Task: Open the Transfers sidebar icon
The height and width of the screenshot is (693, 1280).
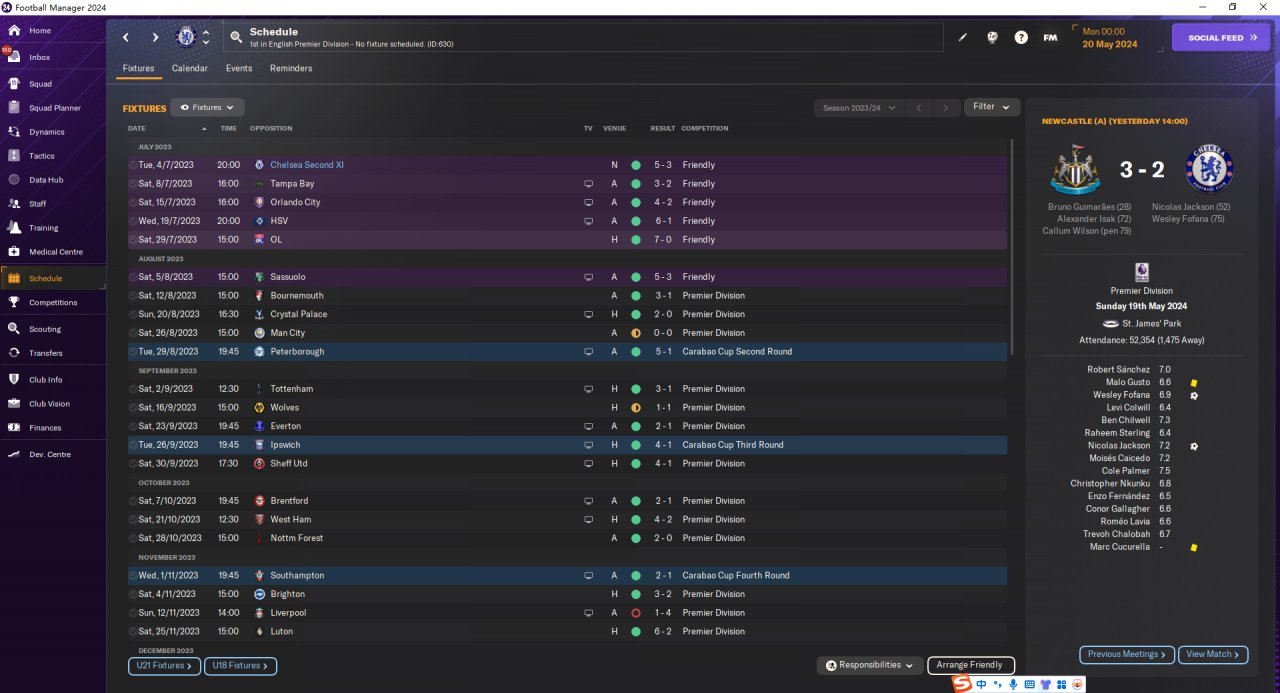Action: click(14, 353)
